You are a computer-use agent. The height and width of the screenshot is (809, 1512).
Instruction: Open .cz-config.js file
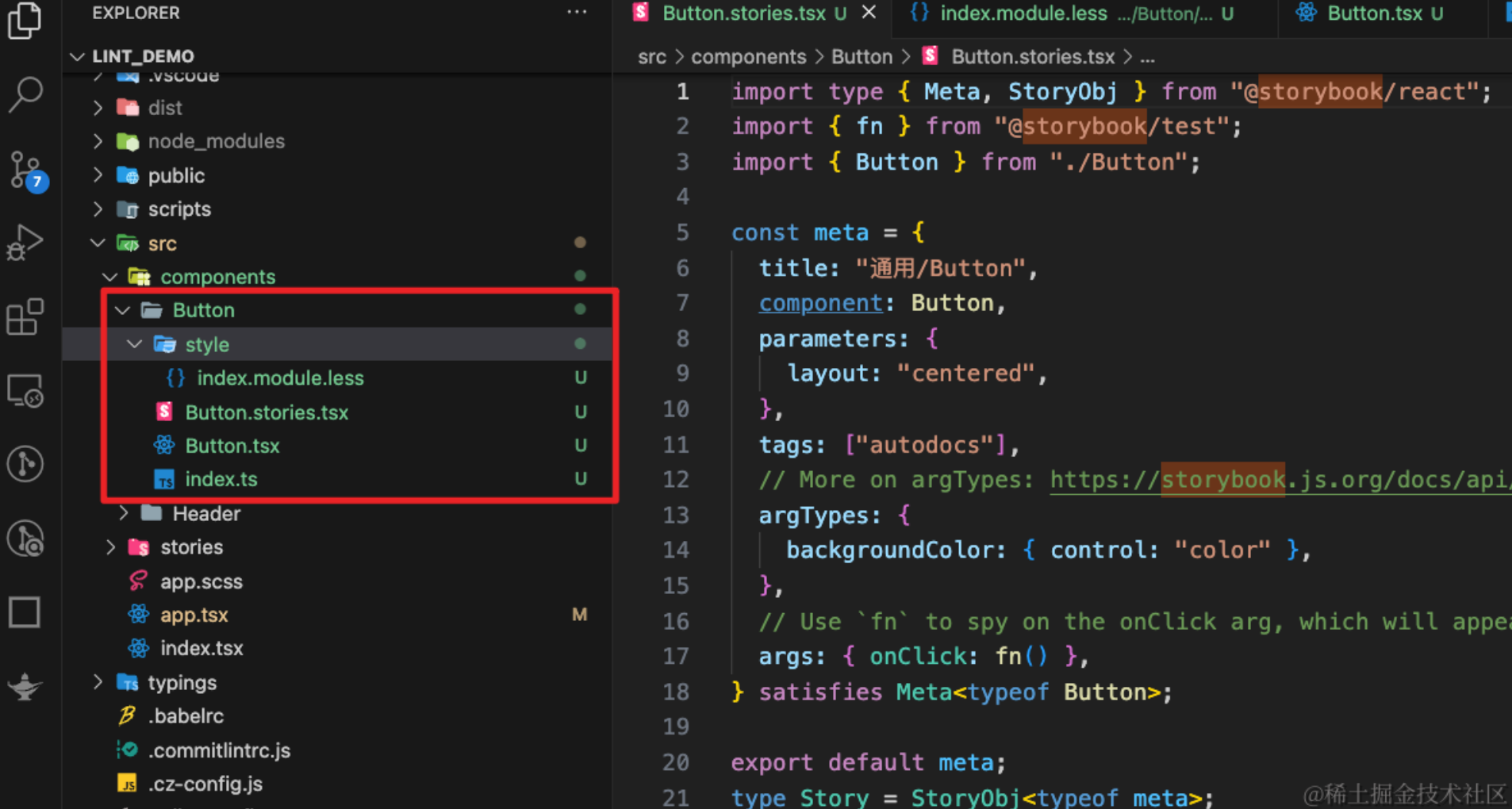click(205, 784)
